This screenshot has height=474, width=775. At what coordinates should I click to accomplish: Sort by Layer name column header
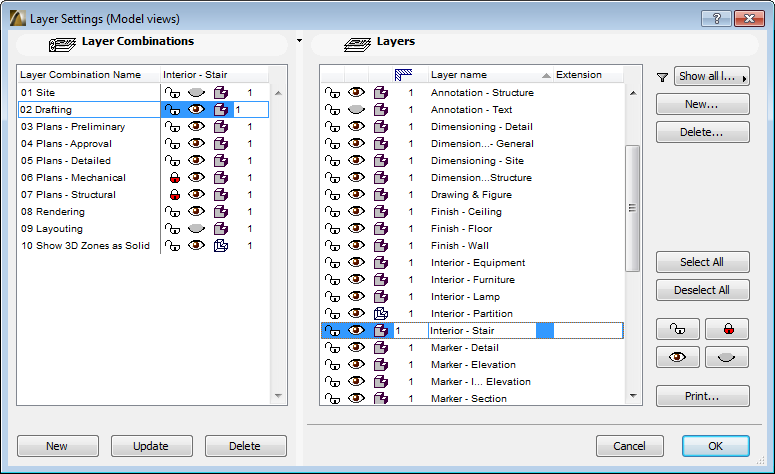(x=490, y=75)
